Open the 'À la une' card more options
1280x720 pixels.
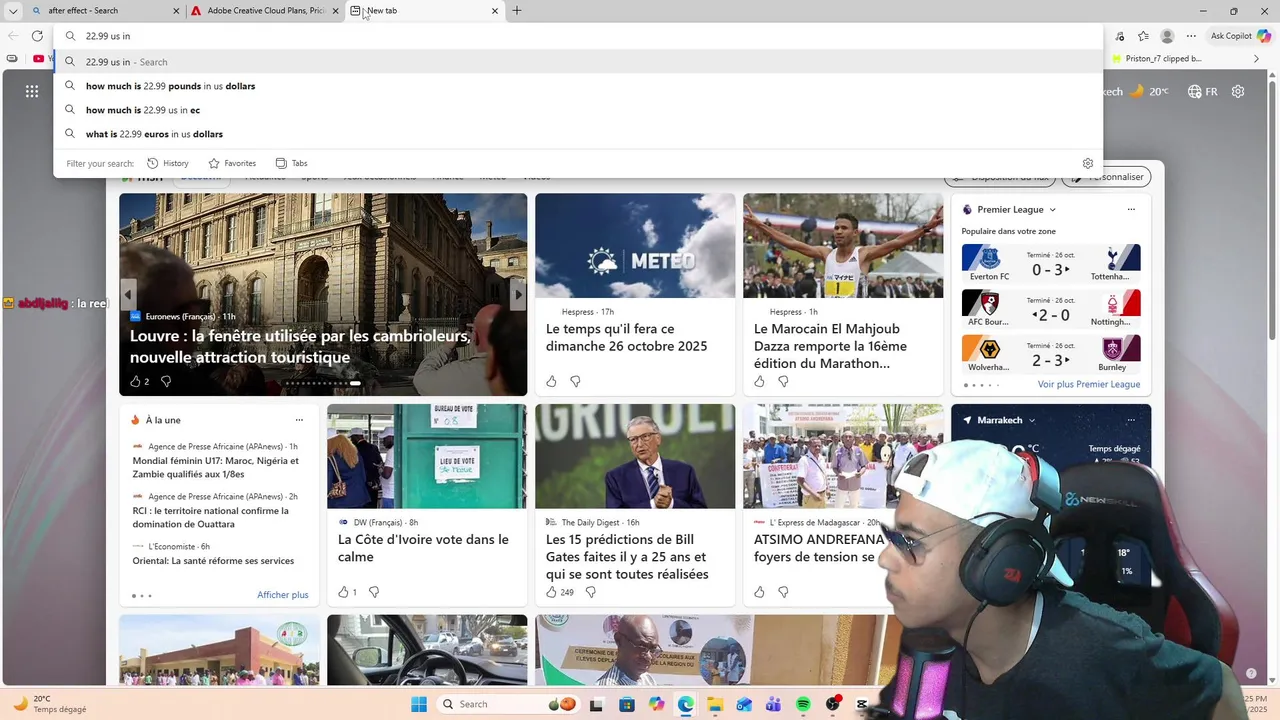[x=299, y=420]
